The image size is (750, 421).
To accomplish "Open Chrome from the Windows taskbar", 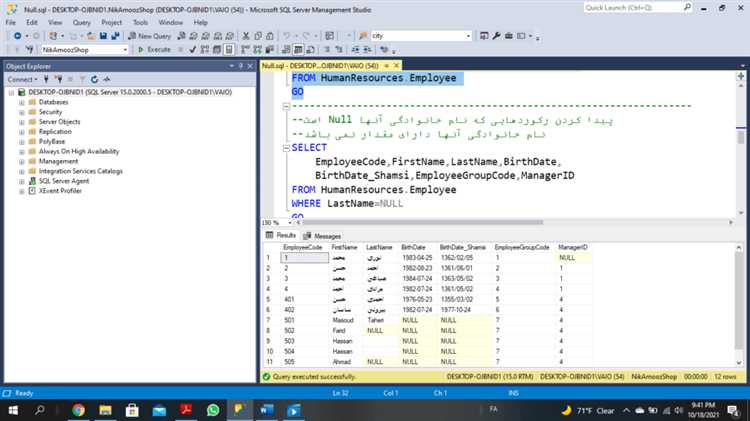I will pyautogui.click(x=78, y=410).
